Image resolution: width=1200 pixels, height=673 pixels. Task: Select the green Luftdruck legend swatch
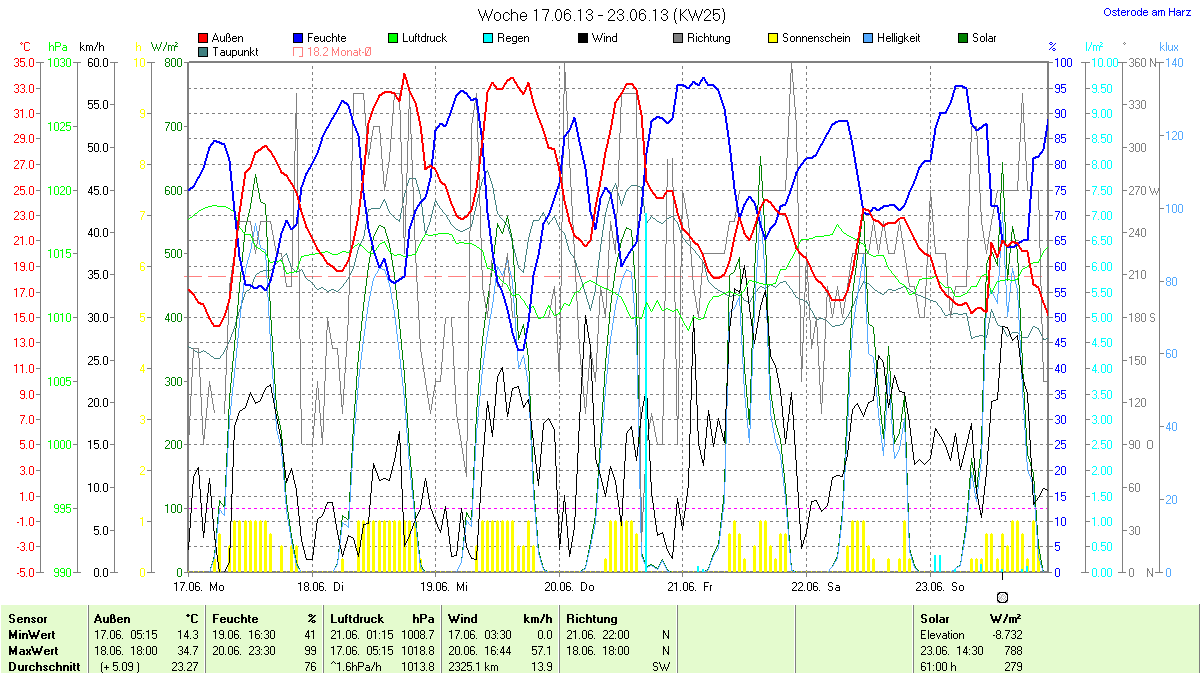[x=392, y=39]
